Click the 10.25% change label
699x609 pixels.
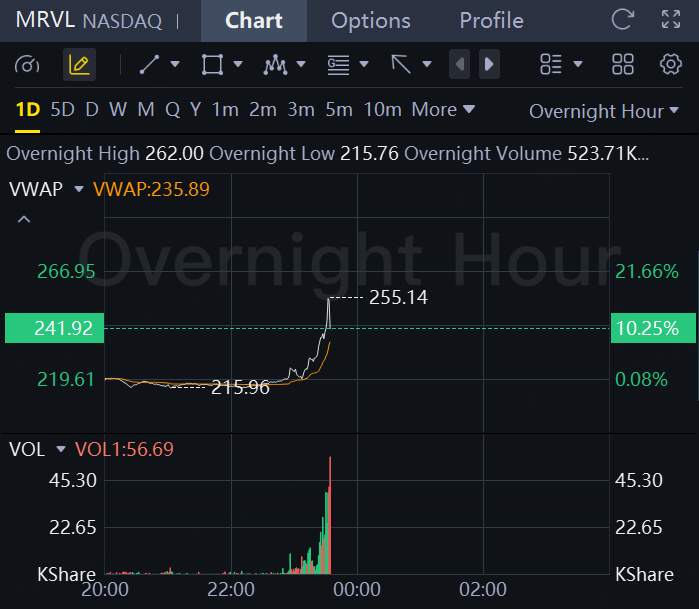[x=653, y=328]
